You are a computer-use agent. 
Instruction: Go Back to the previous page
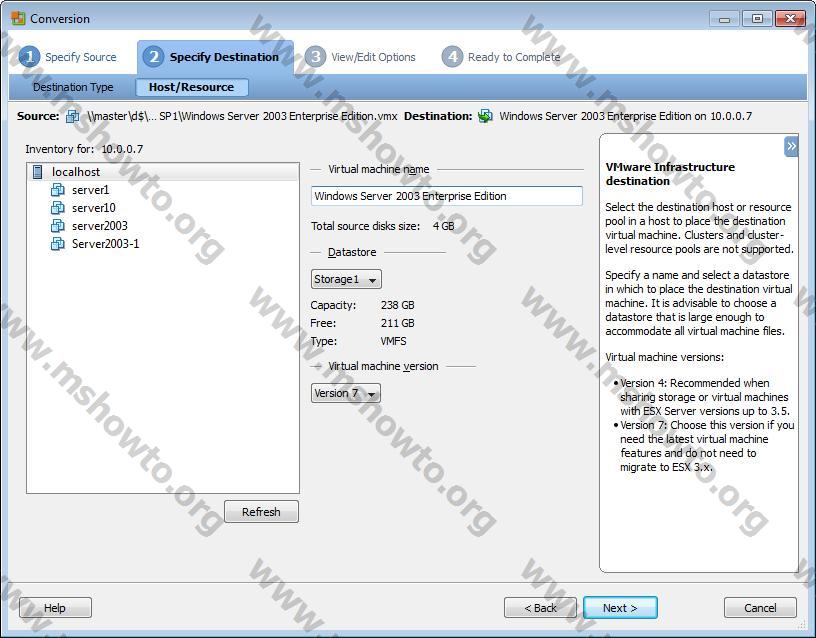[x=540, y=608]
